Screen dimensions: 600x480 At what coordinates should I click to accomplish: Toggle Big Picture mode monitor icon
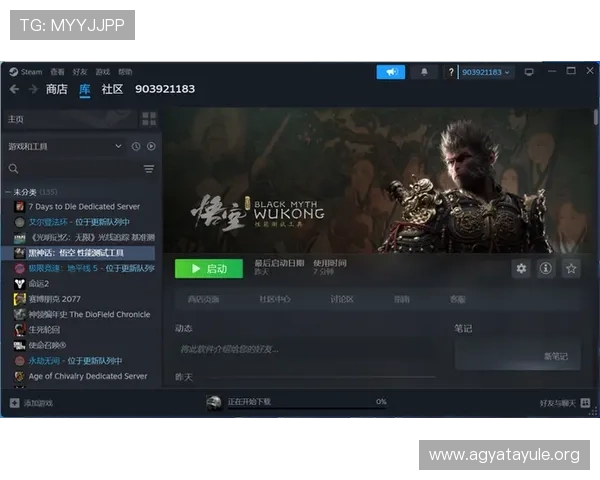pos(529,72)
